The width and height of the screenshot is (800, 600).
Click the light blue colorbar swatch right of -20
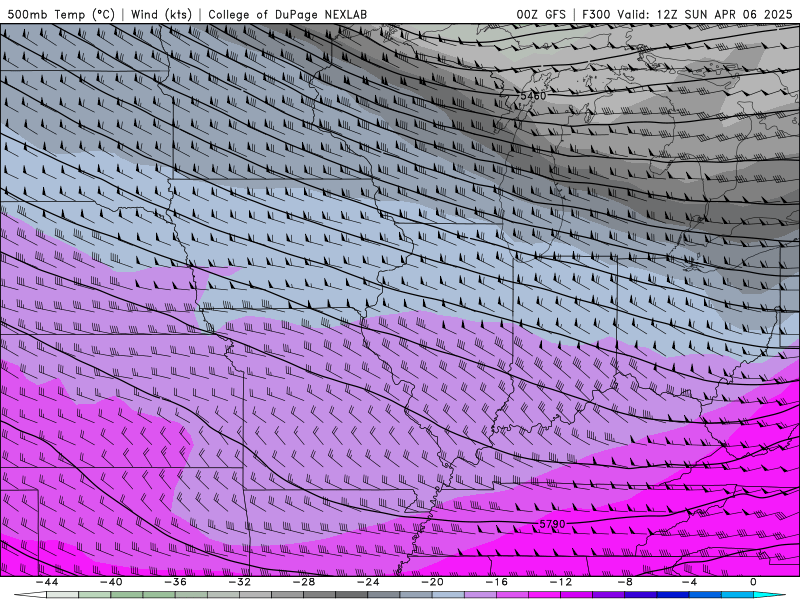[x=448, y=595]
